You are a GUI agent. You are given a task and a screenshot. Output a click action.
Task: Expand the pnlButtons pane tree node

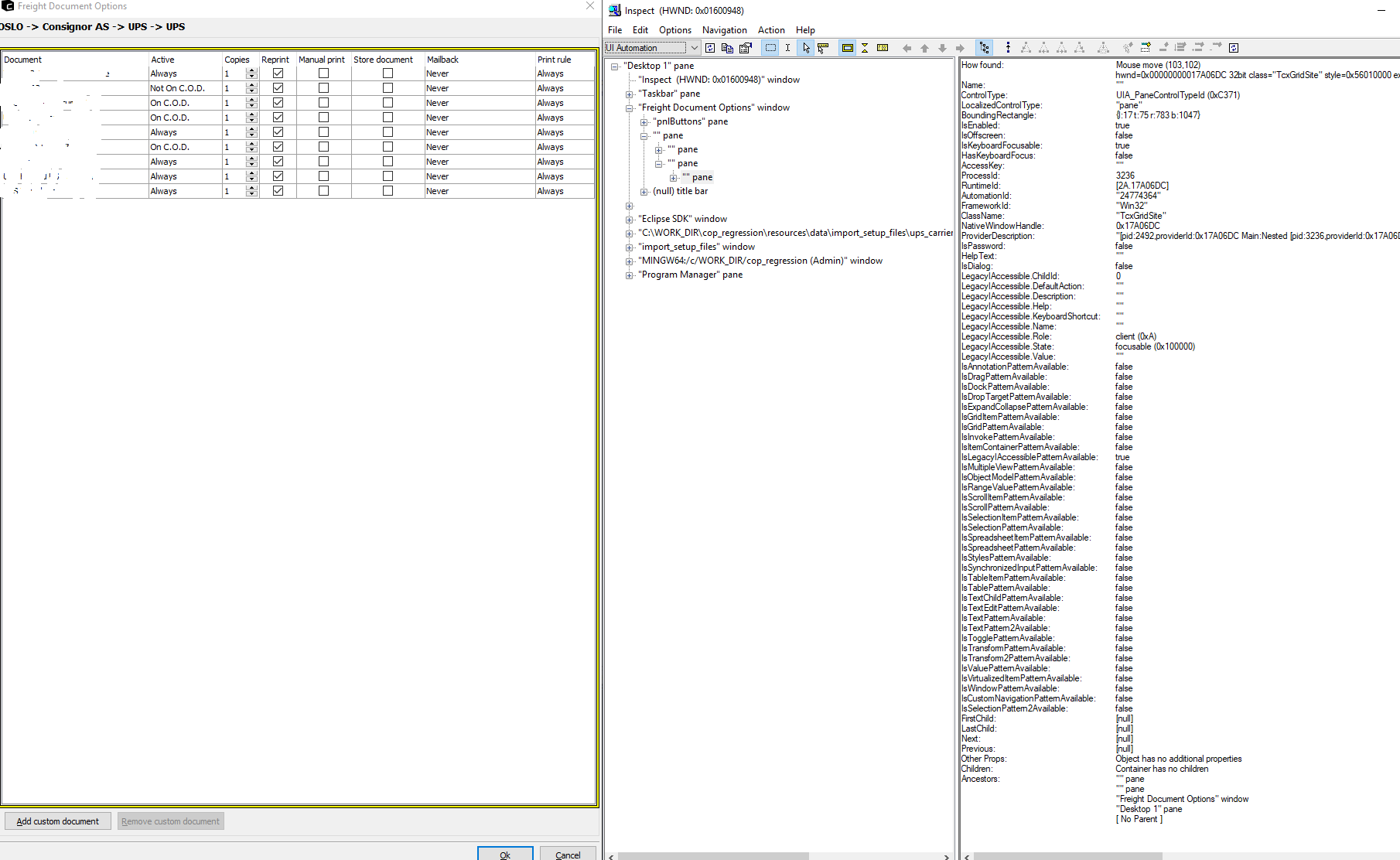[x=644, y=121]
